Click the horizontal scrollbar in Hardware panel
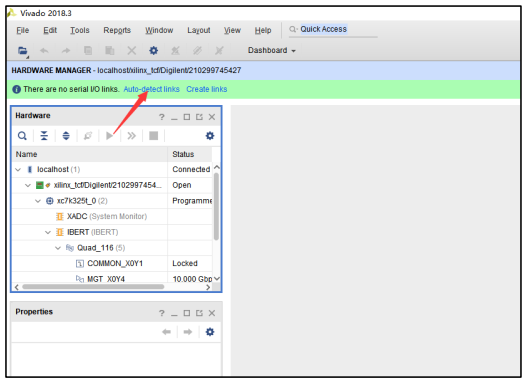 (93, 287)
